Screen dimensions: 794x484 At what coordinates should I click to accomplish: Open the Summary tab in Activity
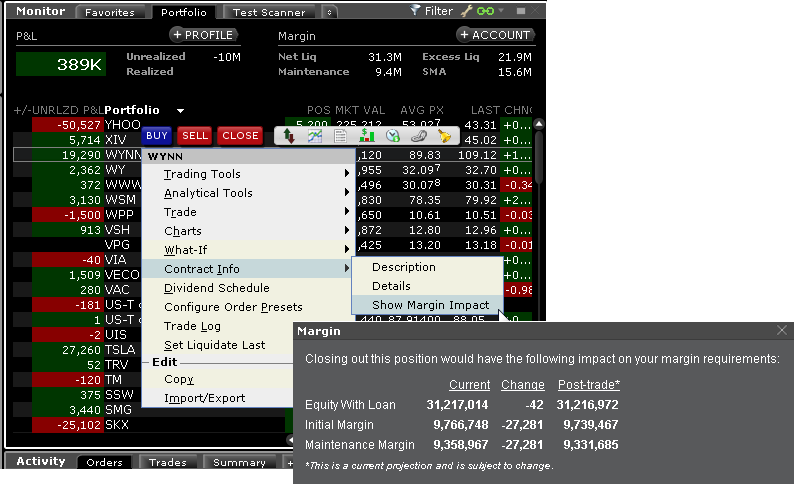239,462
